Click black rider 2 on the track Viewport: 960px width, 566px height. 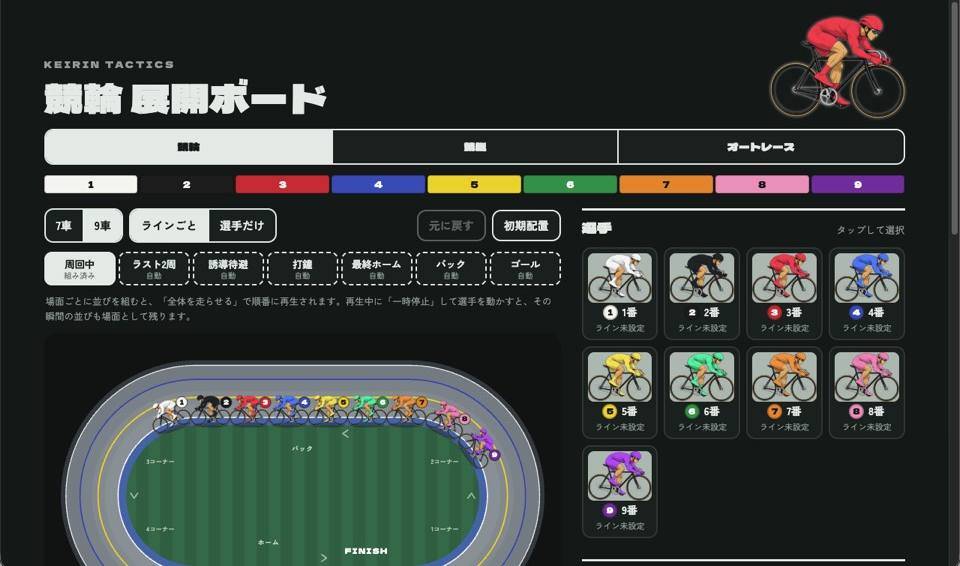coord(211,409)
